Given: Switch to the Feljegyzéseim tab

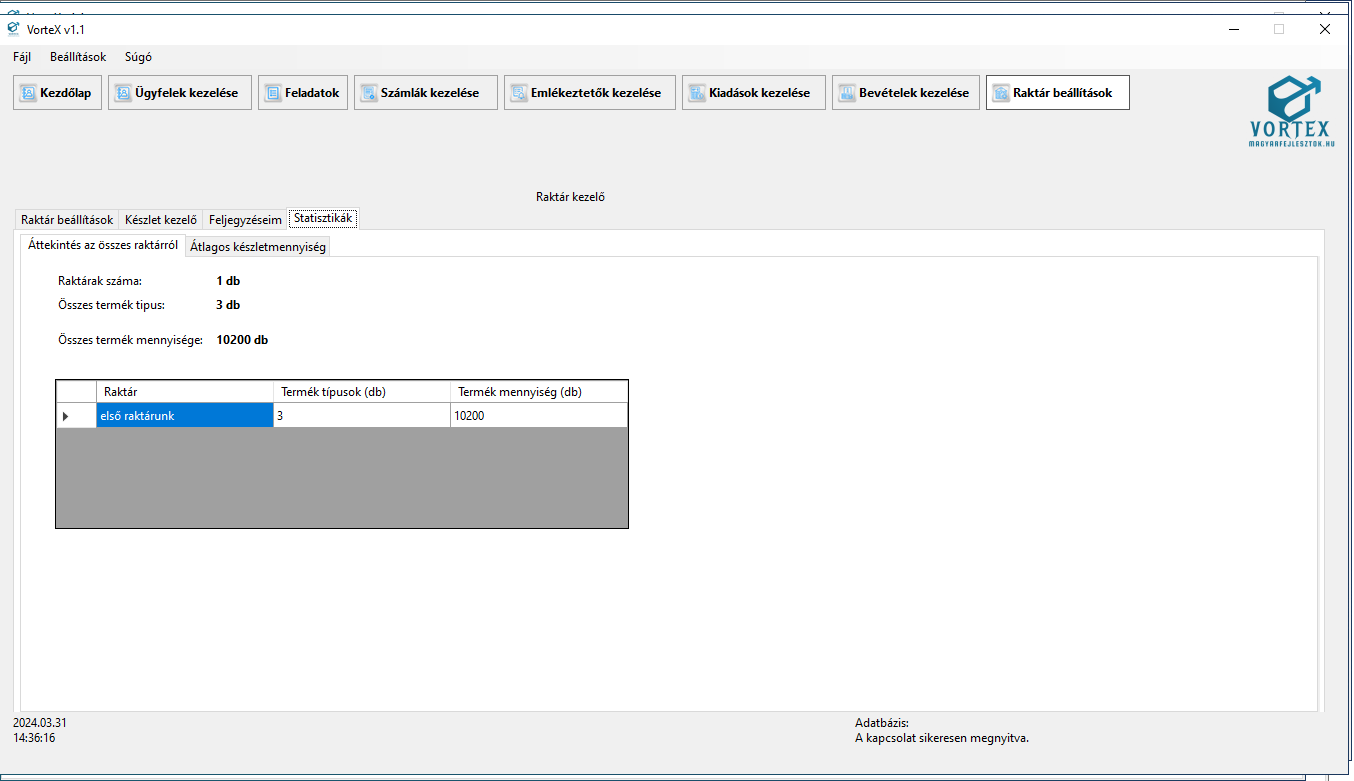Looking at the screenshot, I should 245,220.
